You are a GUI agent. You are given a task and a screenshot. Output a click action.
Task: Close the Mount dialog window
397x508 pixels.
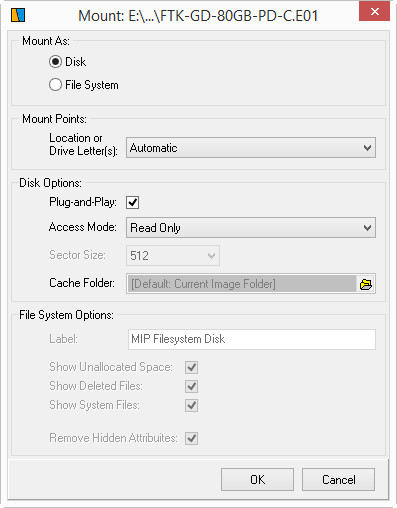coord(374,12)
